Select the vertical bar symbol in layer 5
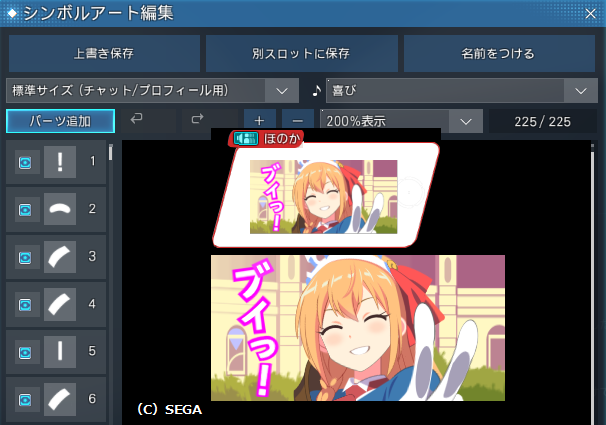The image size is (606, 425). (x=60, y=352)
